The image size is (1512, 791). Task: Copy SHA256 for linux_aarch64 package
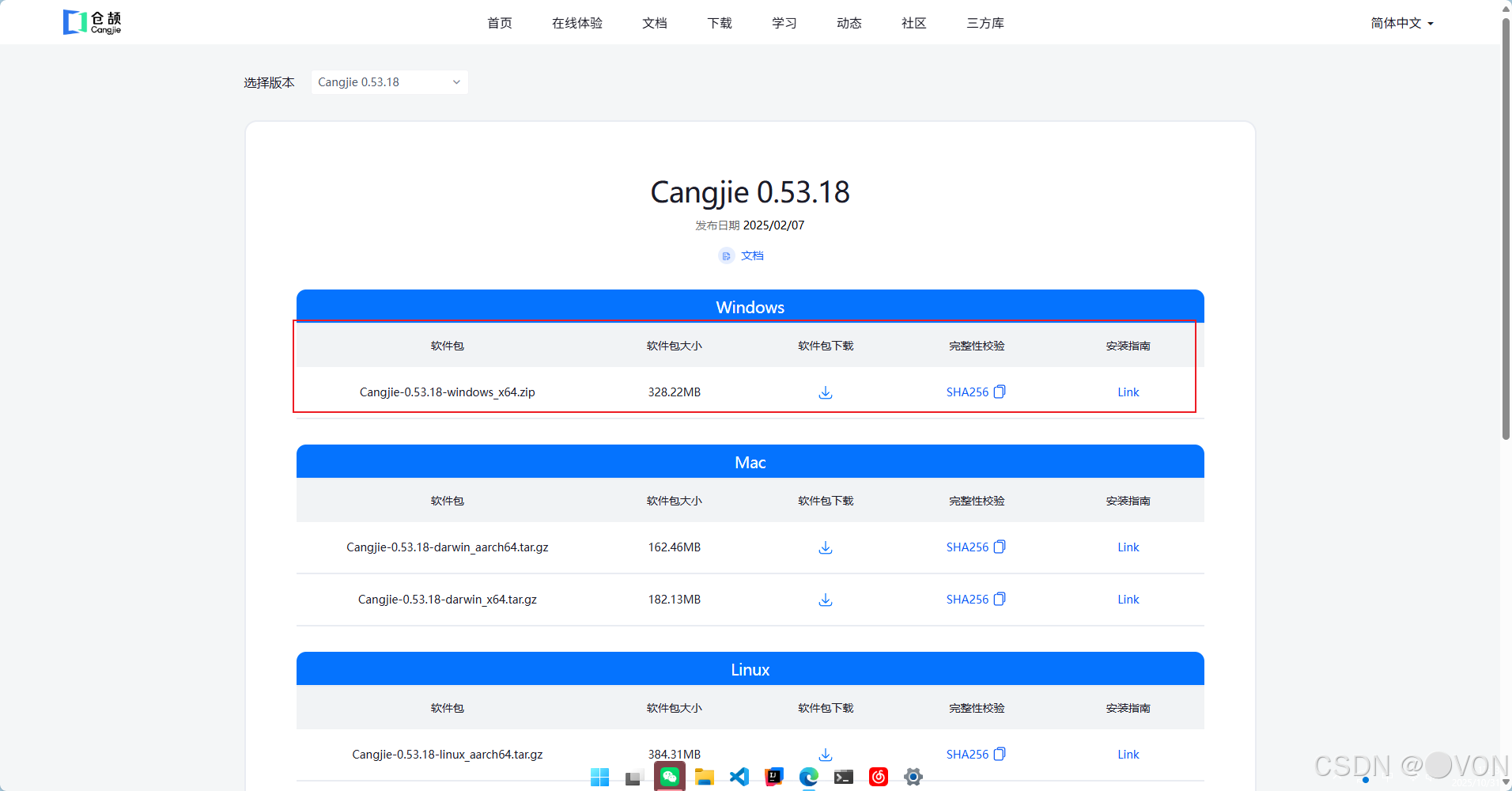pyautogui.click(x=1000, y=754)
